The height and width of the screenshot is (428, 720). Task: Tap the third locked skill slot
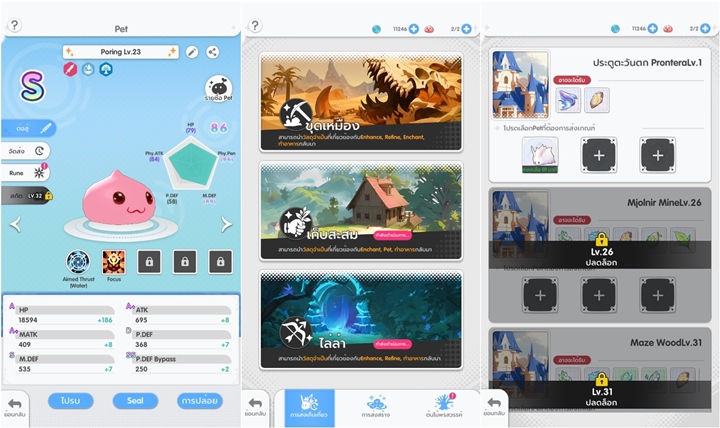tap(220, 262)
